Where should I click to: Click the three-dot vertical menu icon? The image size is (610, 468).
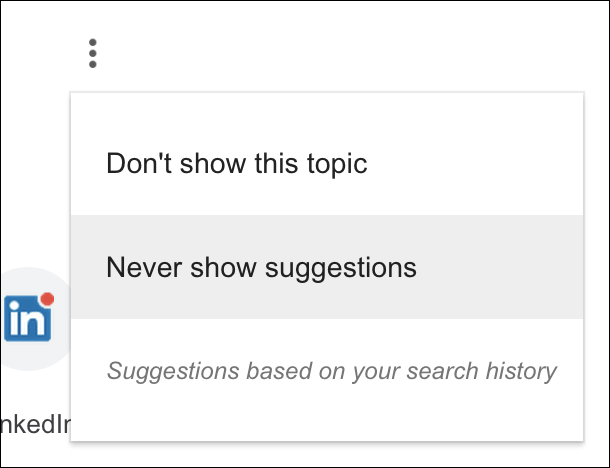(x=93, y=53)
